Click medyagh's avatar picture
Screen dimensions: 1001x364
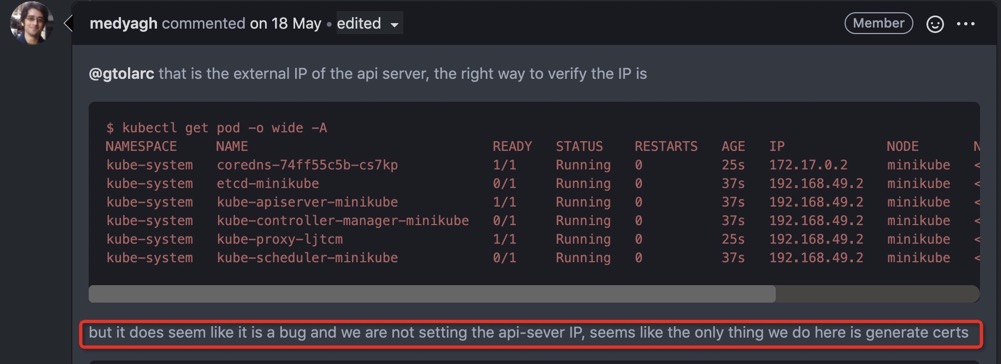coord(29,22)
